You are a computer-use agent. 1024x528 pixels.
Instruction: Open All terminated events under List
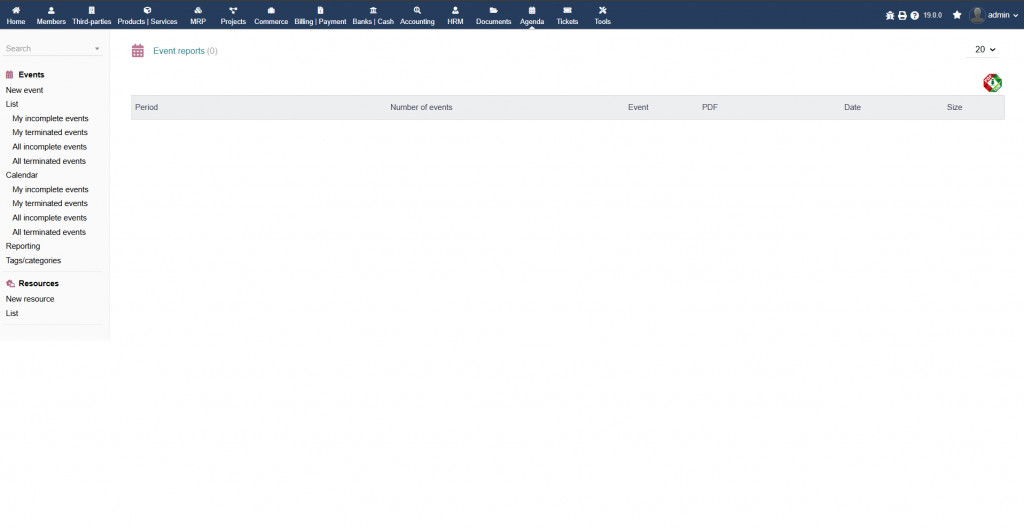49,161
